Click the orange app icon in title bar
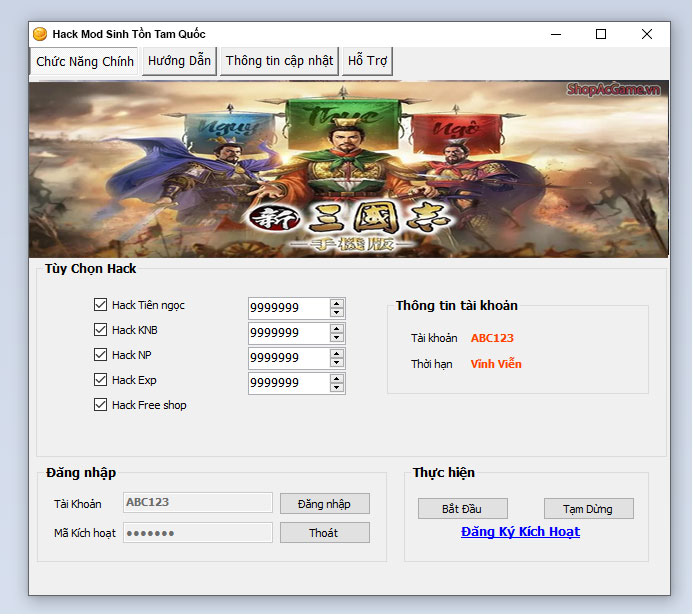This screenshot has width=693, height=616. pos(40,34)
